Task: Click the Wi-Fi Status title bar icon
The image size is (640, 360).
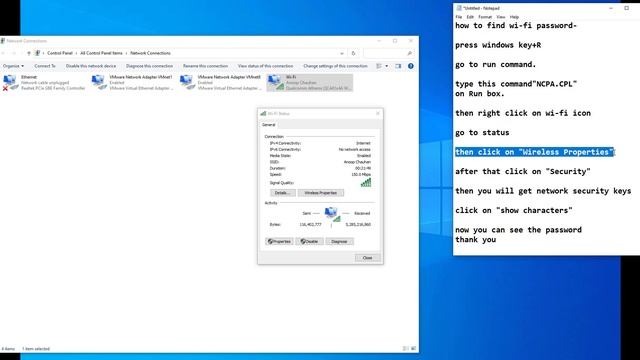Action: [263, 113]
